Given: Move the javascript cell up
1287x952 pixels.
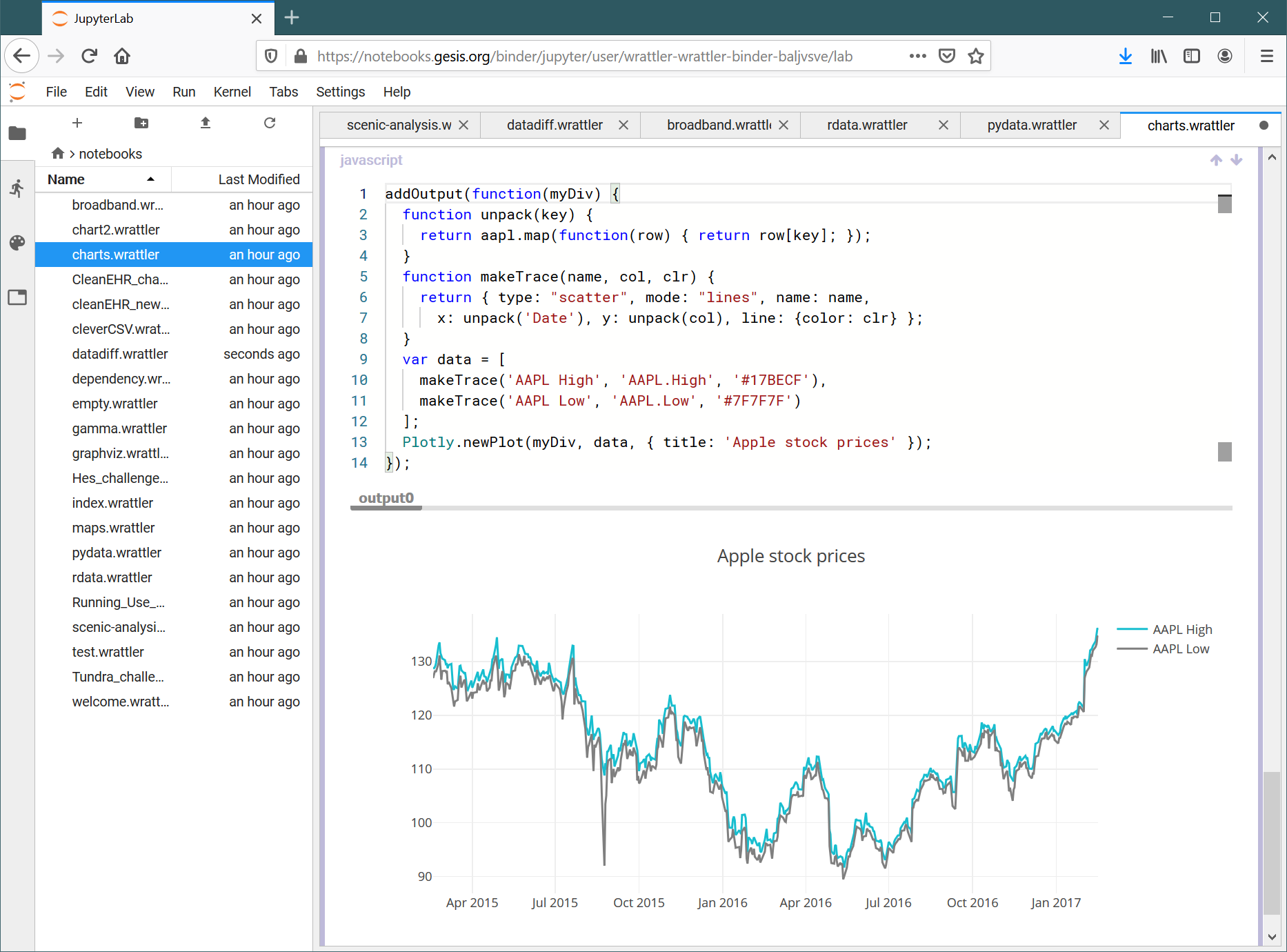Looking at the screenshot, I should pos(1216,160).
